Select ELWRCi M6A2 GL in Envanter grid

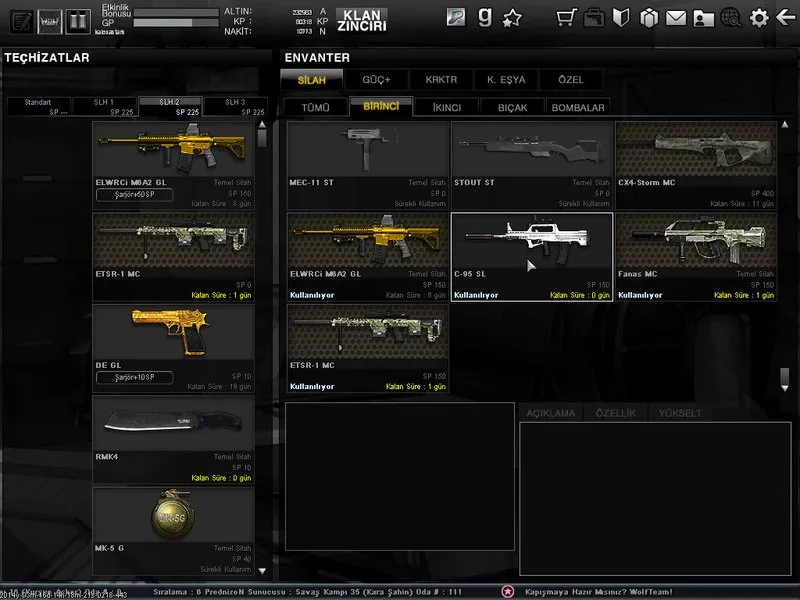tap(368, 257)
